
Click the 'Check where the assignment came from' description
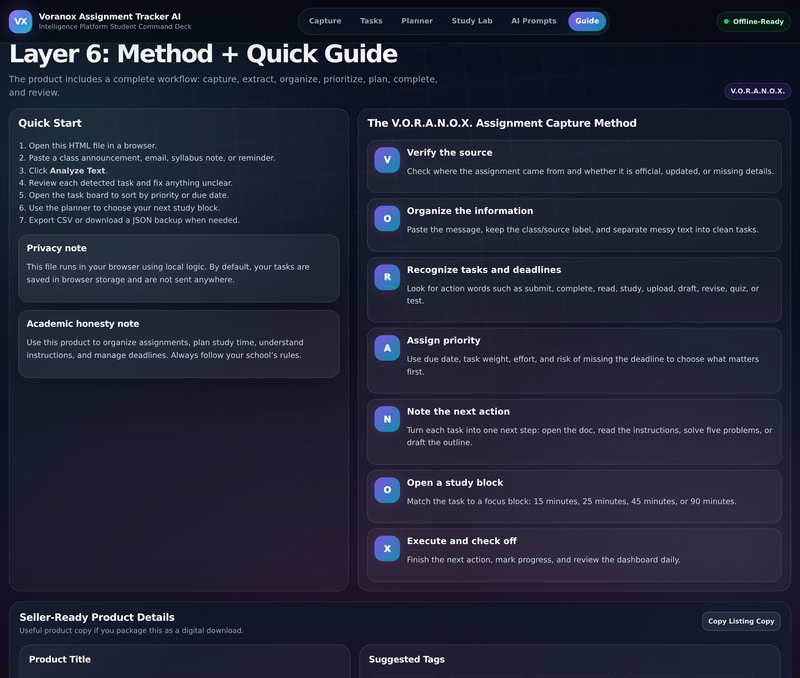[x=590, y=171]
